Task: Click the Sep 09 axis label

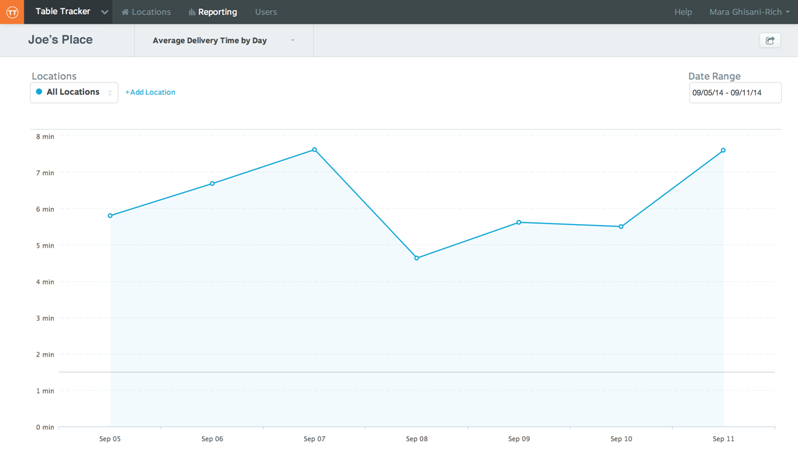Action: click(x=519, y=438)
